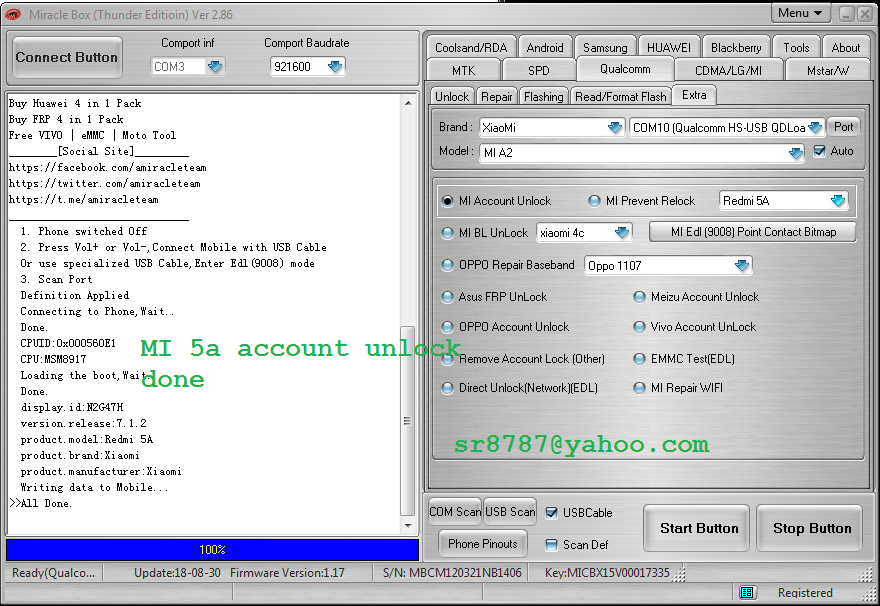Switch to the SPD tab

click(539, 71)
